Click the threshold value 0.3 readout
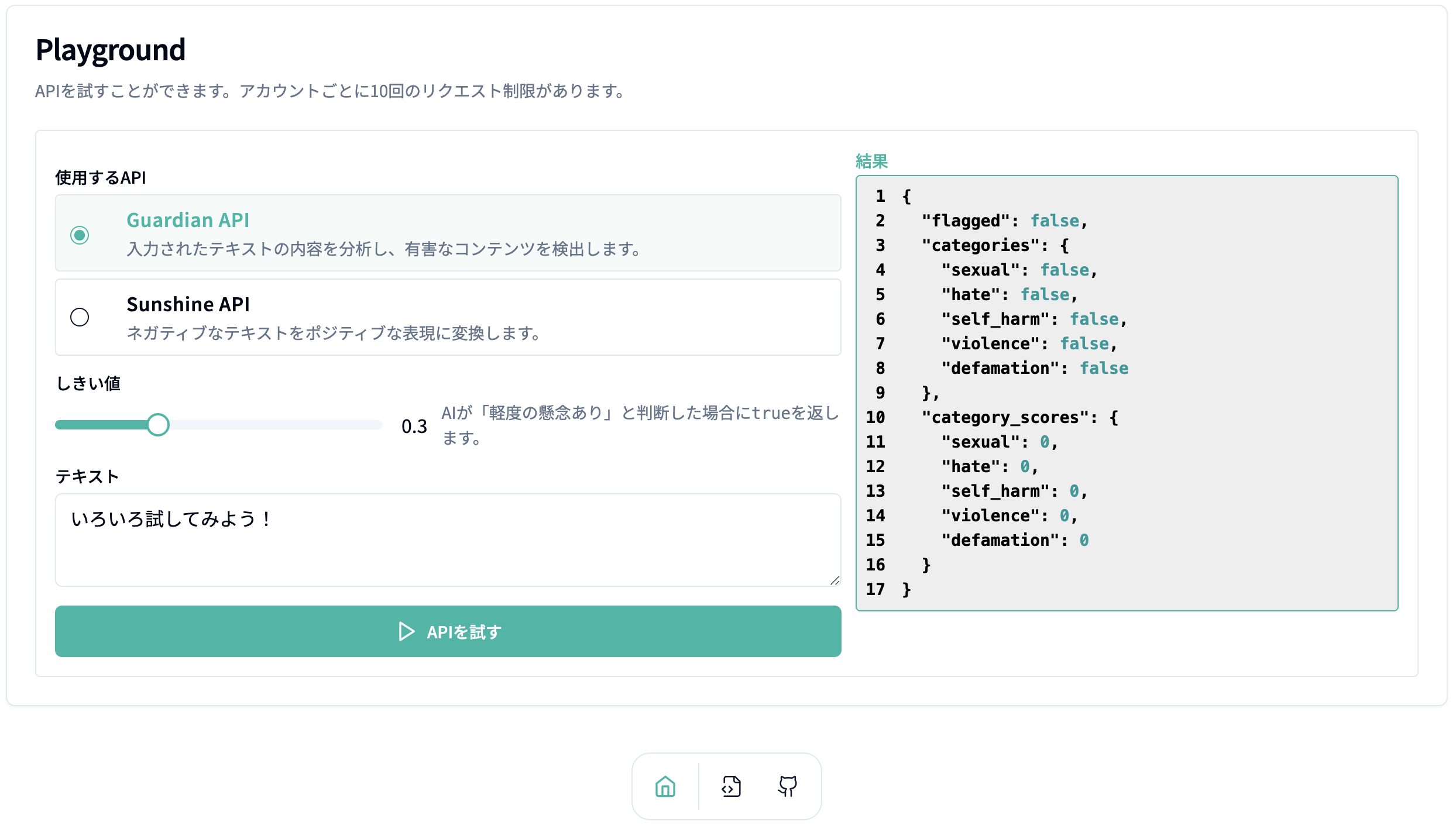The image size is (1456, 832). coord(414,427)
